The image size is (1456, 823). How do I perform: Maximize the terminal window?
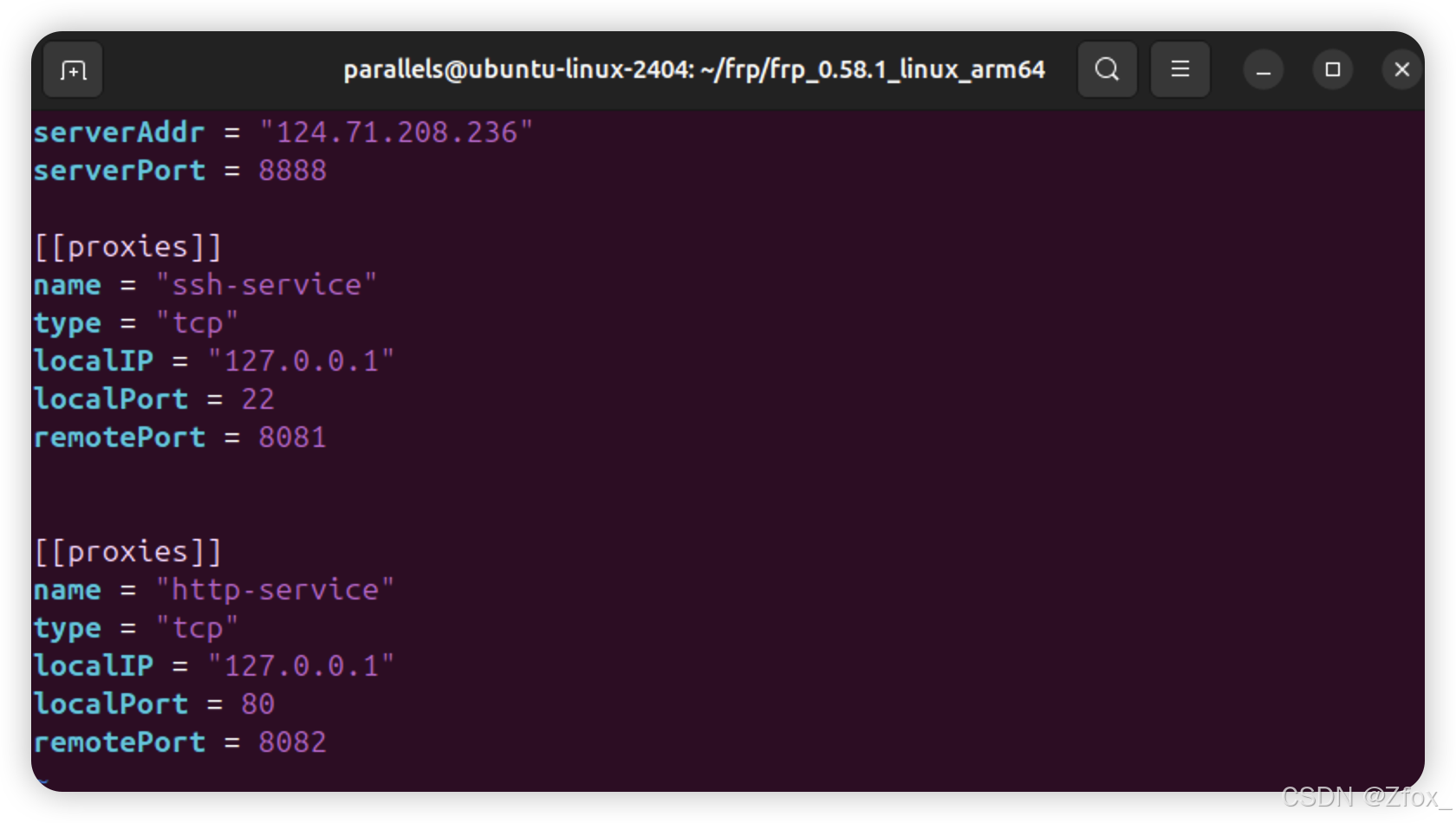pos(1333,69)
